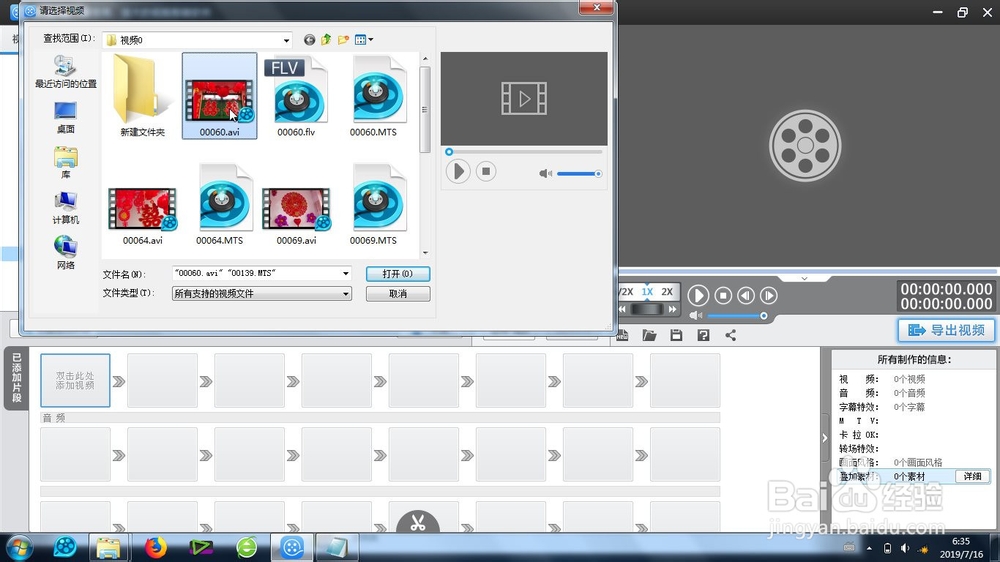Click the volume icon in system tray
The height and width of the screenshot is (562, 1000).
pos(905,548)
